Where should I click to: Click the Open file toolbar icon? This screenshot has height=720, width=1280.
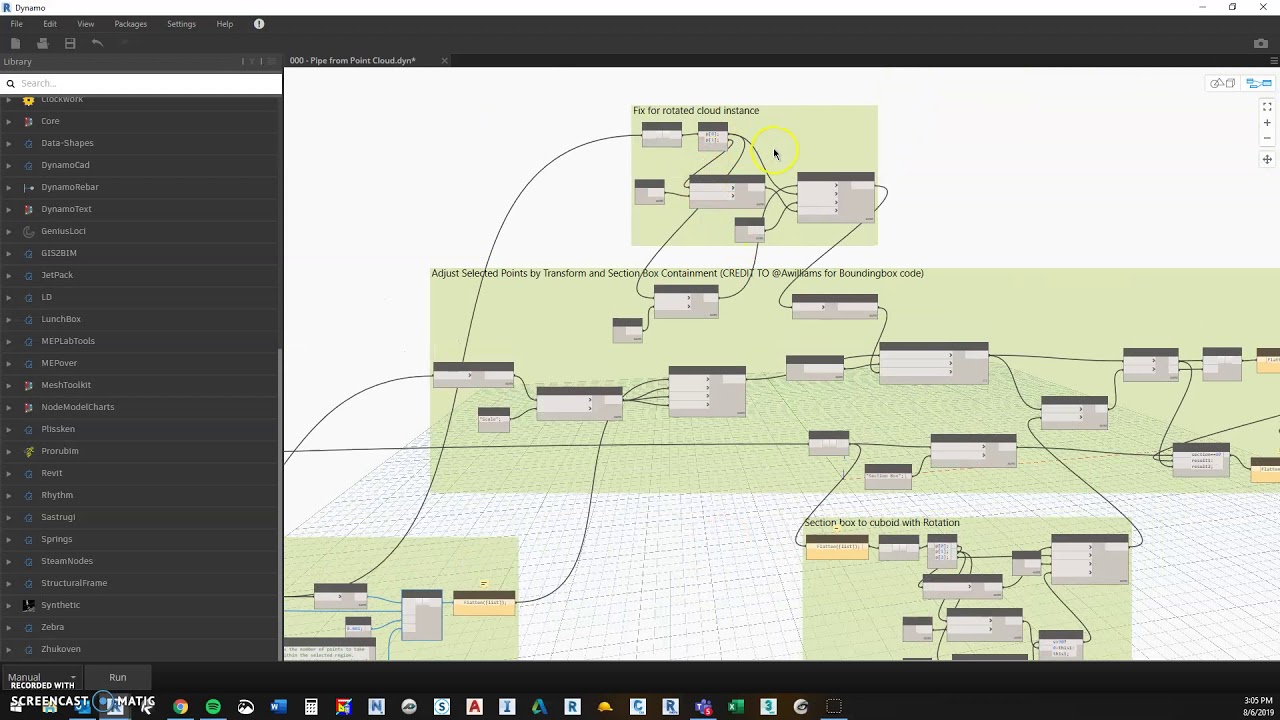(42, 43)
